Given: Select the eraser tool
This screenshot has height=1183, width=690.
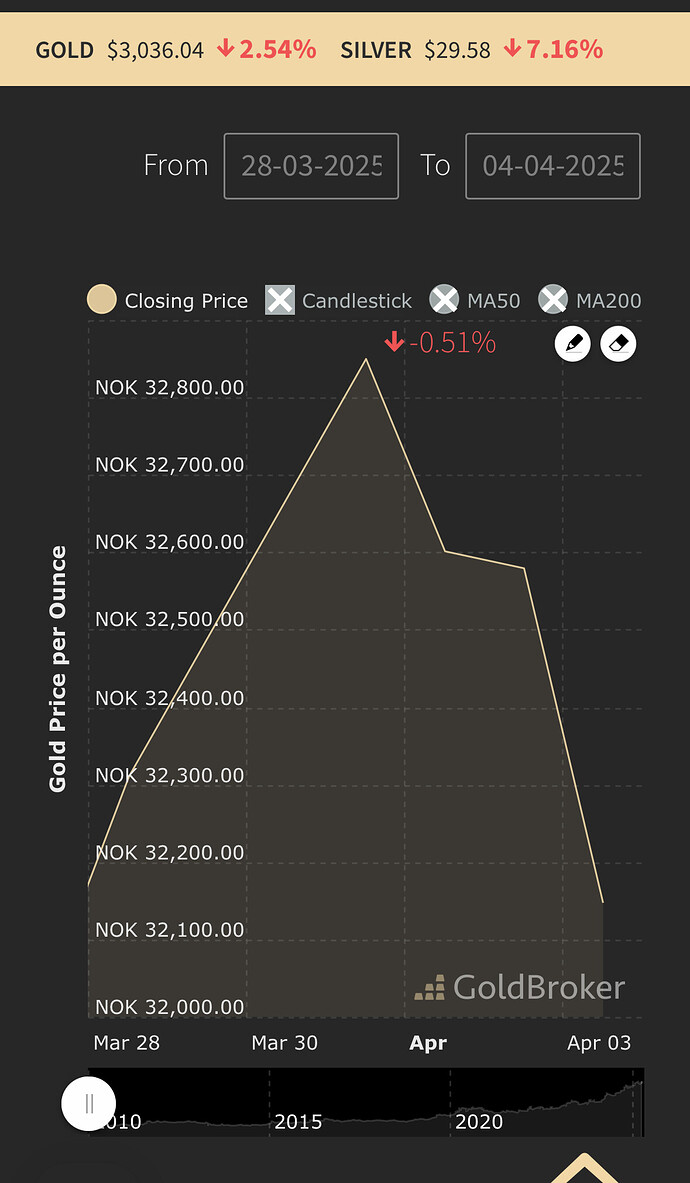Looking at the screenshot, I should (618, 344).
